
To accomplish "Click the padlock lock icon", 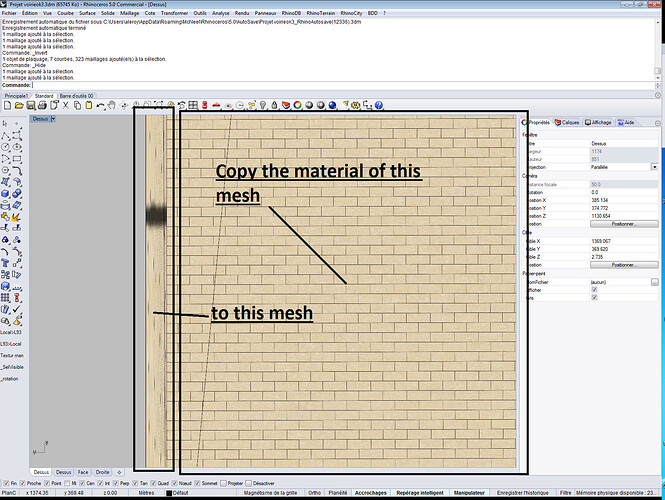I will click(274, 105).
